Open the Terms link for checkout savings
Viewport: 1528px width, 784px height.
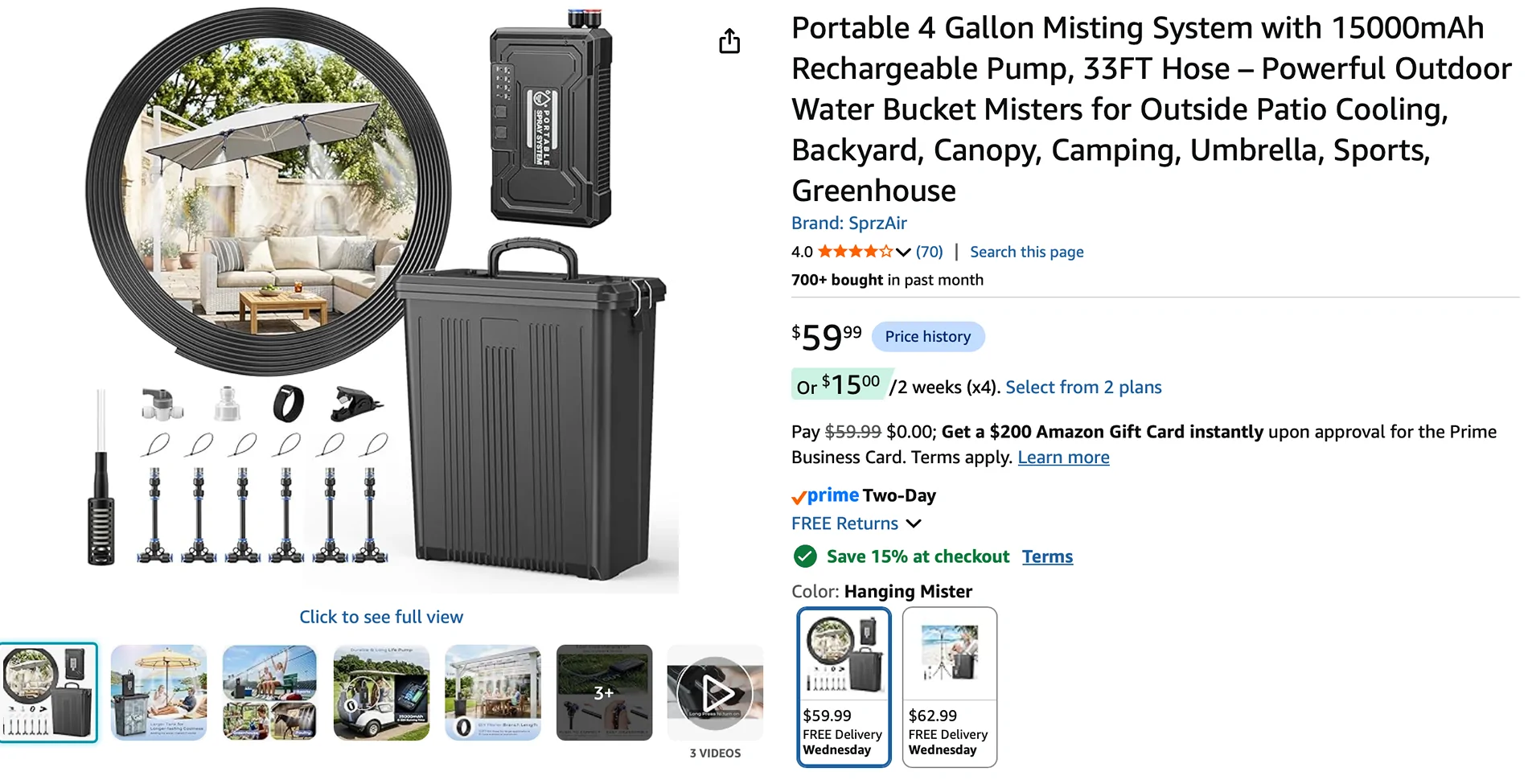[1047, 556]
